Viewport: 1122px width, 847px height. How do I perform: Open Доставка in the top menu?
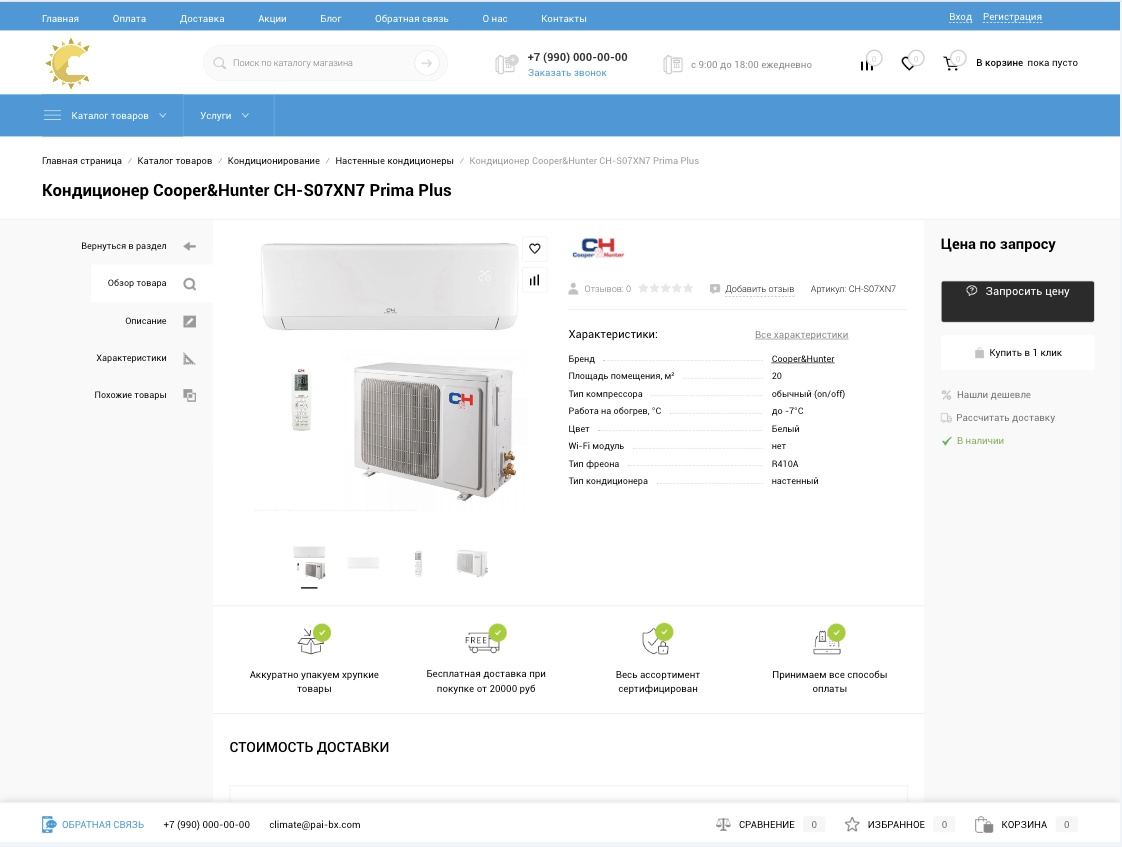point(202,19)
